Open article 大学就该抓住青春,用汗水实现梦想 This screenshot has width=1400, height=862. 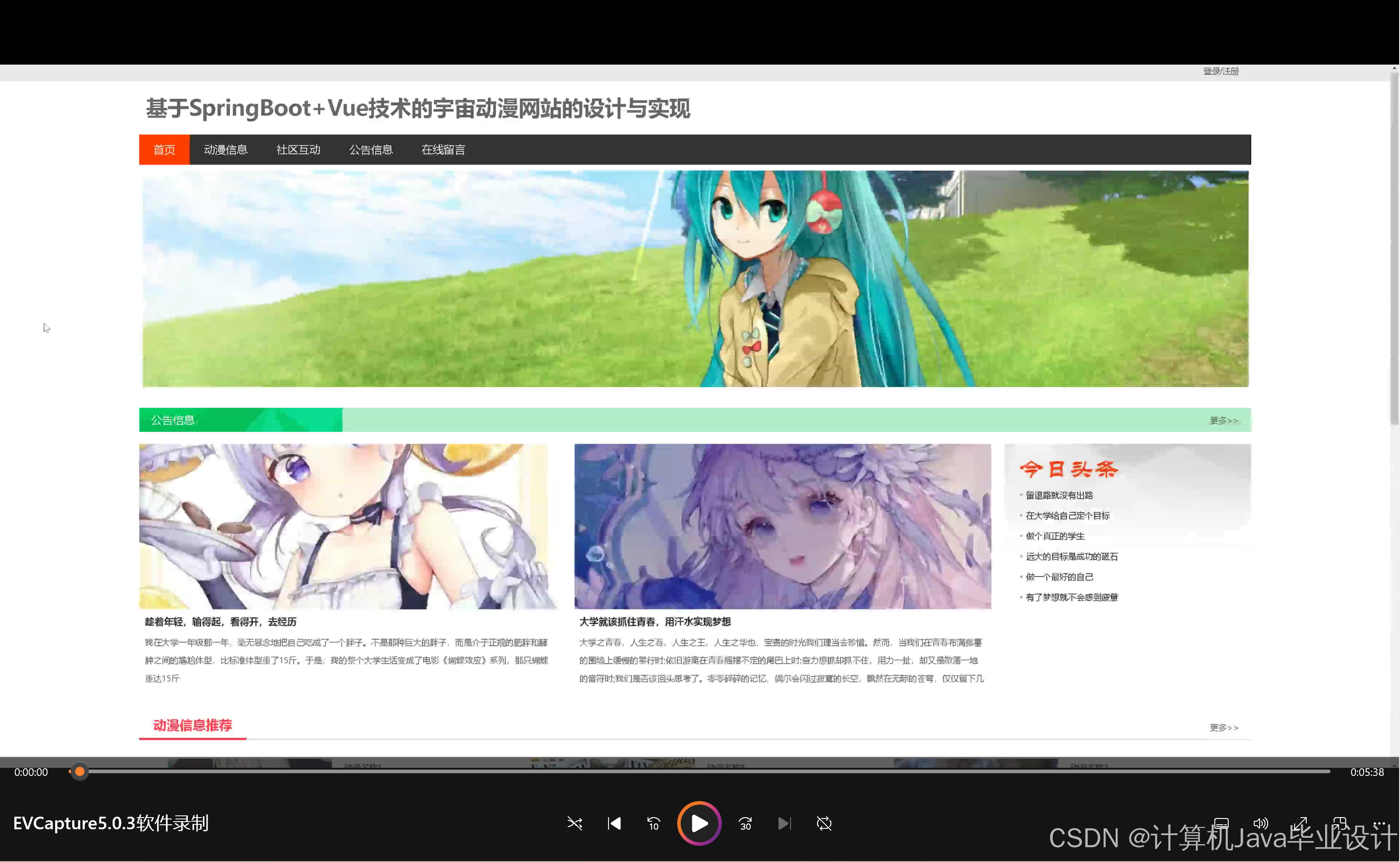click(x=655, y=622)
